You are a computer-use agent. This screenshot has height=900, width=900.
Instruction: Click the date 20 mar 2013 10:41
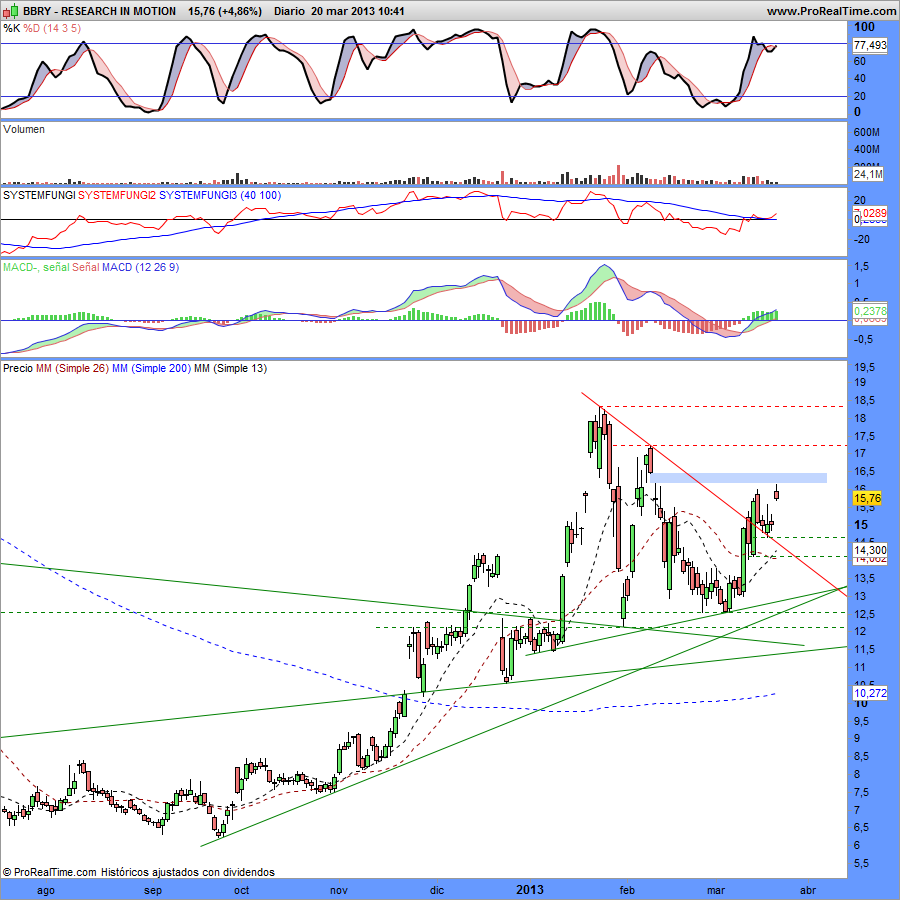[x=358, y=11]
